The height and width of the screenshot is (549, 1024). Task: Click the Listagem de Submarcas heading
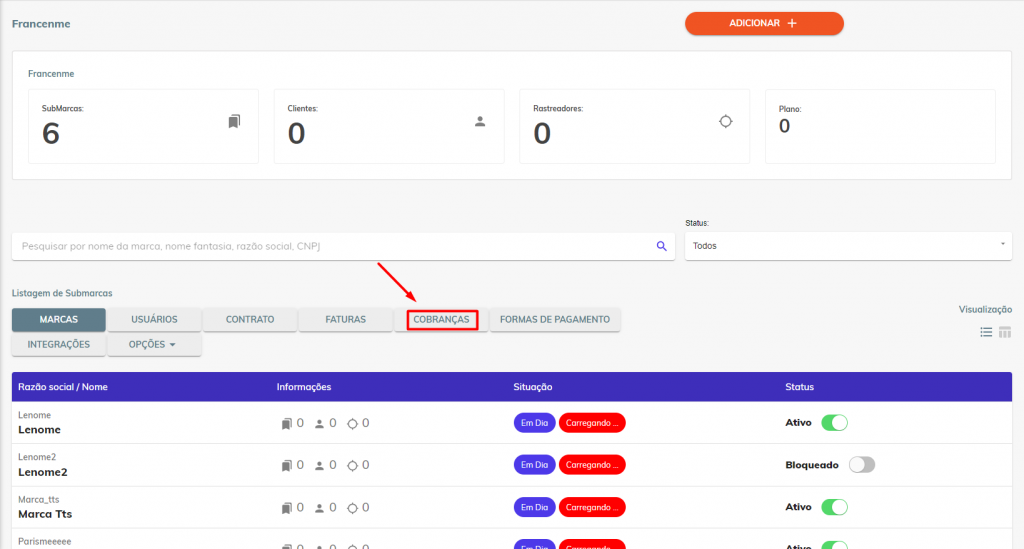[62, 293]
